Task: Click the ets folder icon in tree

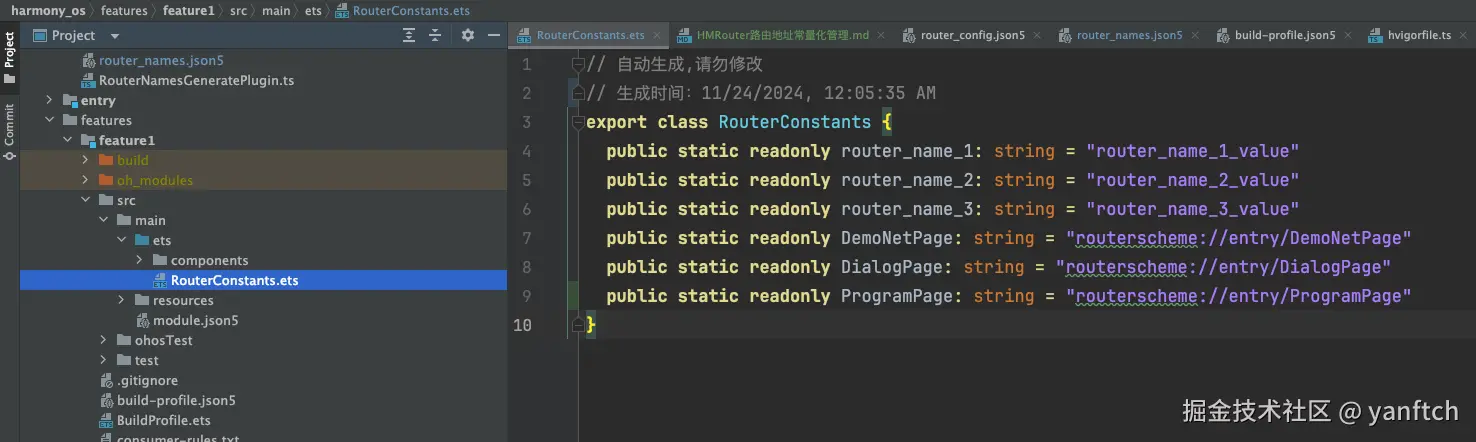Action: point(142,240)
